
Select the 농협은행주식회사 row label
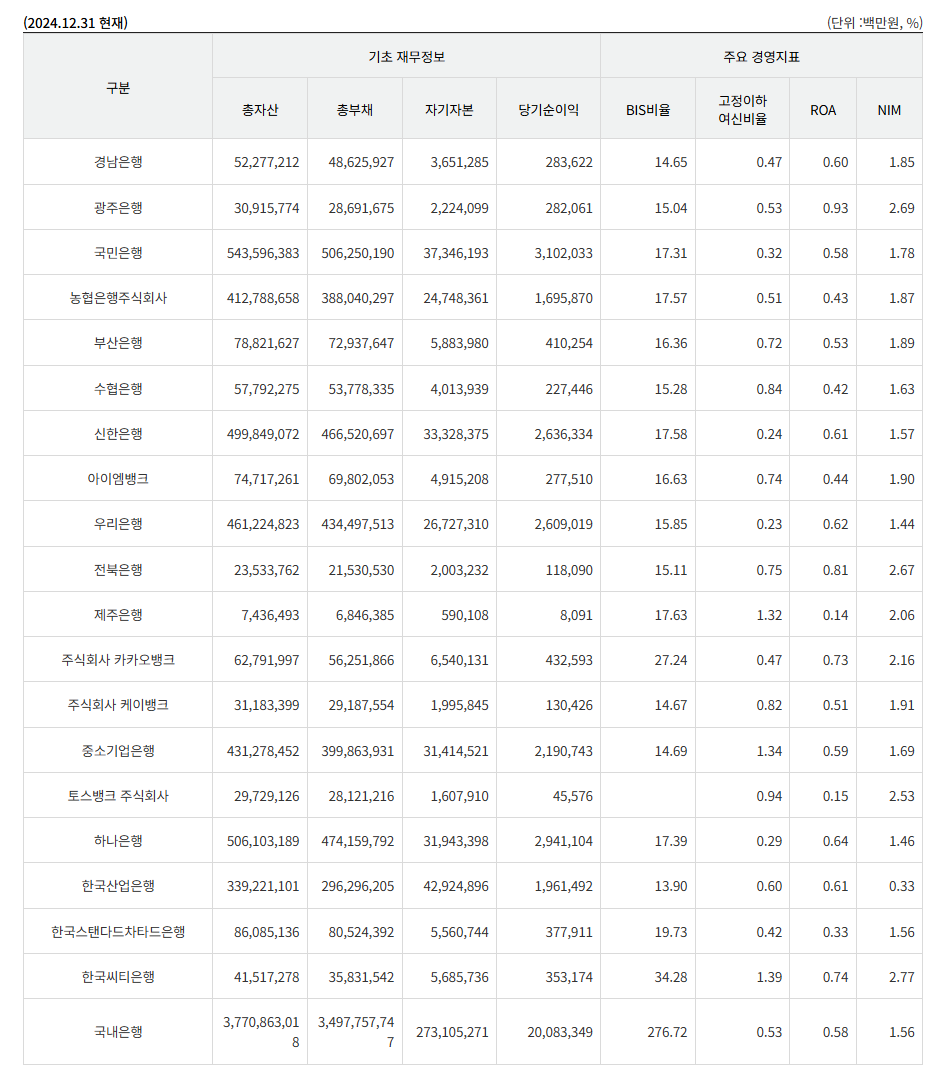pos(118,298)
